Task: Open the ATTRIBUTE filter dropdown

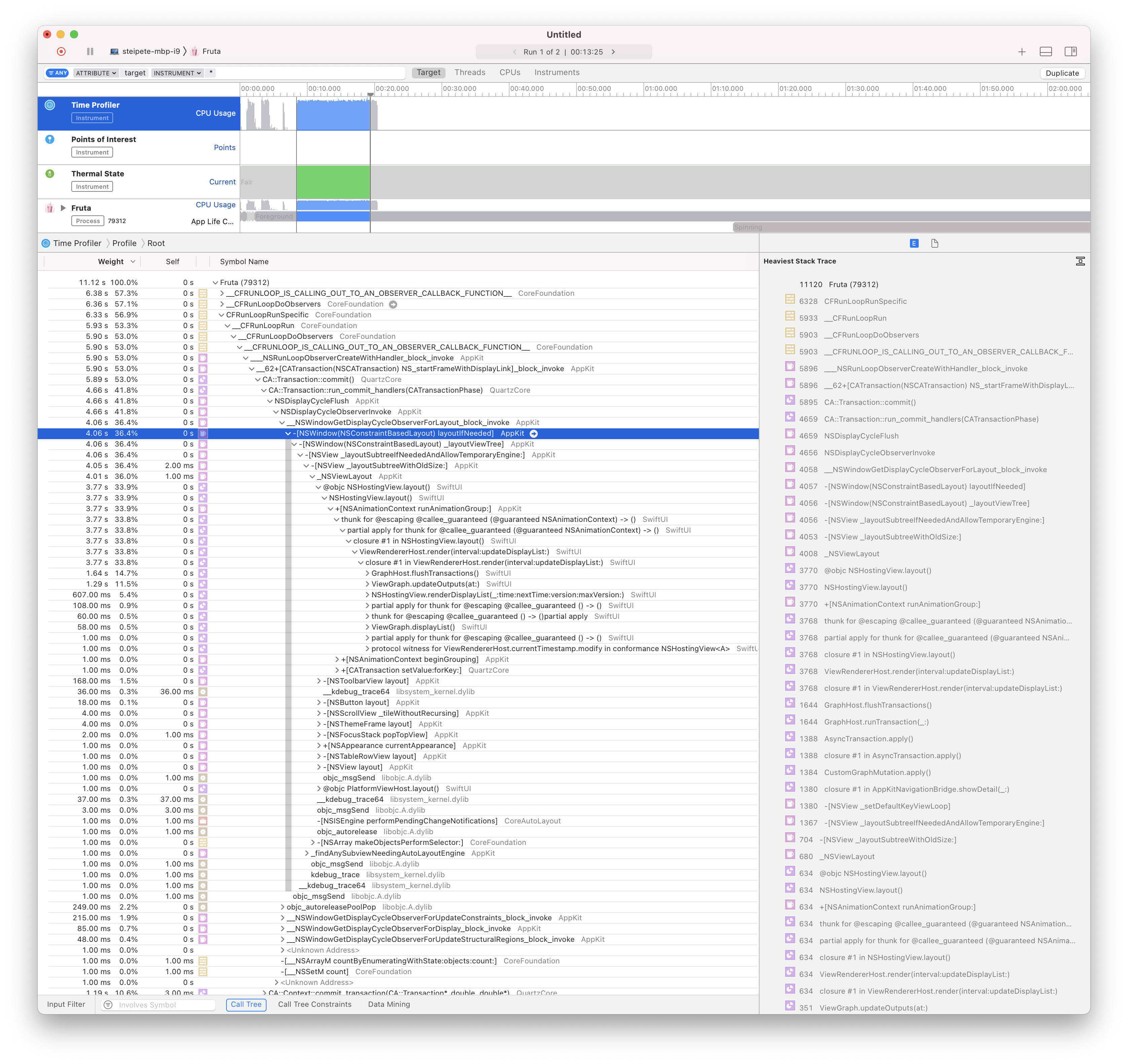Action: (x=96, y=73)
